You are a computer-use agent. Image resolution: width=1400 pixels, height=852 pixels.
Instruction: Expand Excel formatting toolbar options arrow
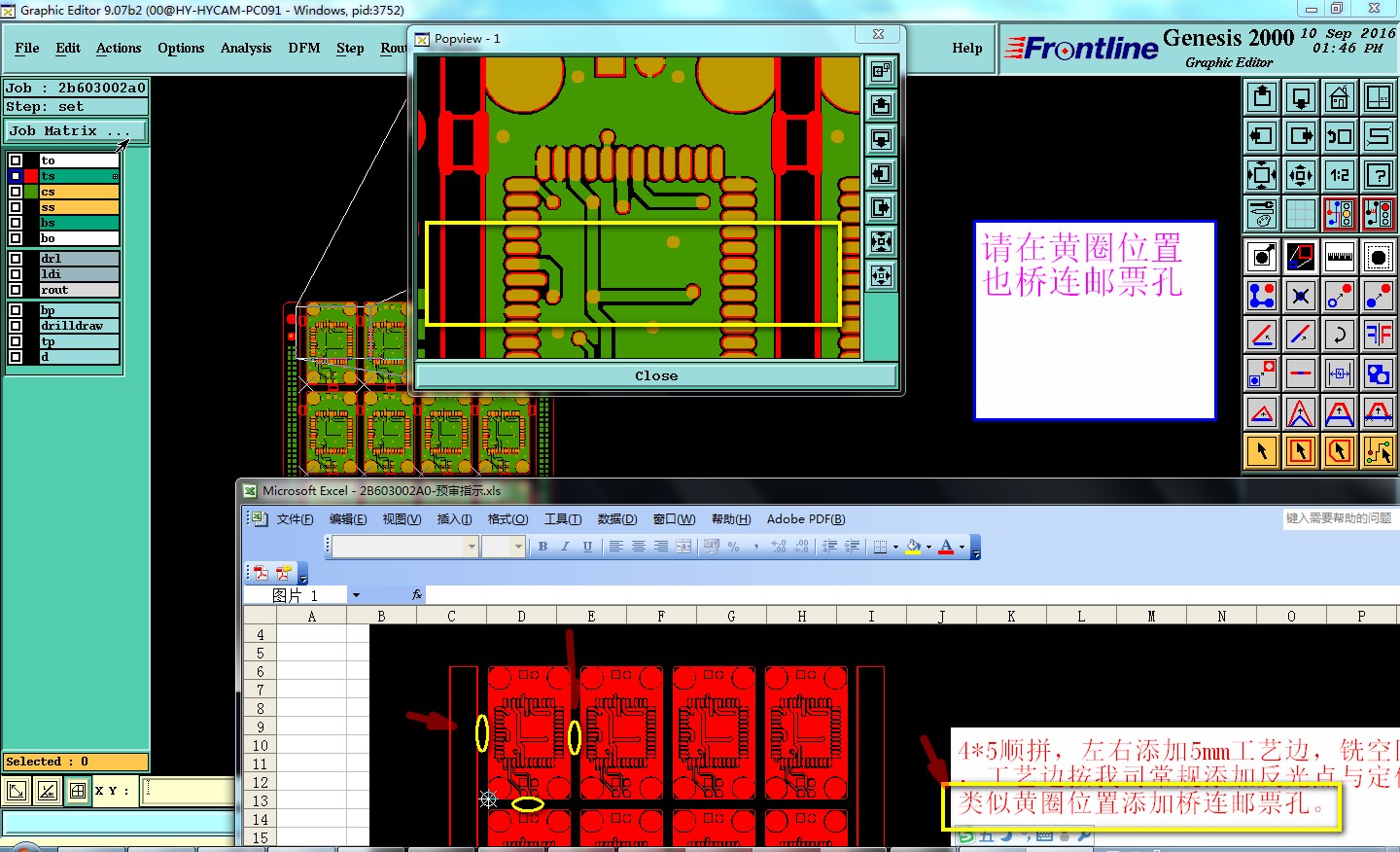point(976,548)
